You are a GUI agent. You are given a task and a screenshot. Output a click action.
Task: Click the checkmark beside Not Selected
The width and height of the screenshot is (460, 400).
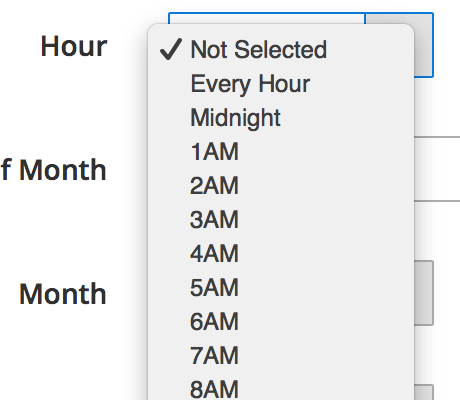(171, 49)
